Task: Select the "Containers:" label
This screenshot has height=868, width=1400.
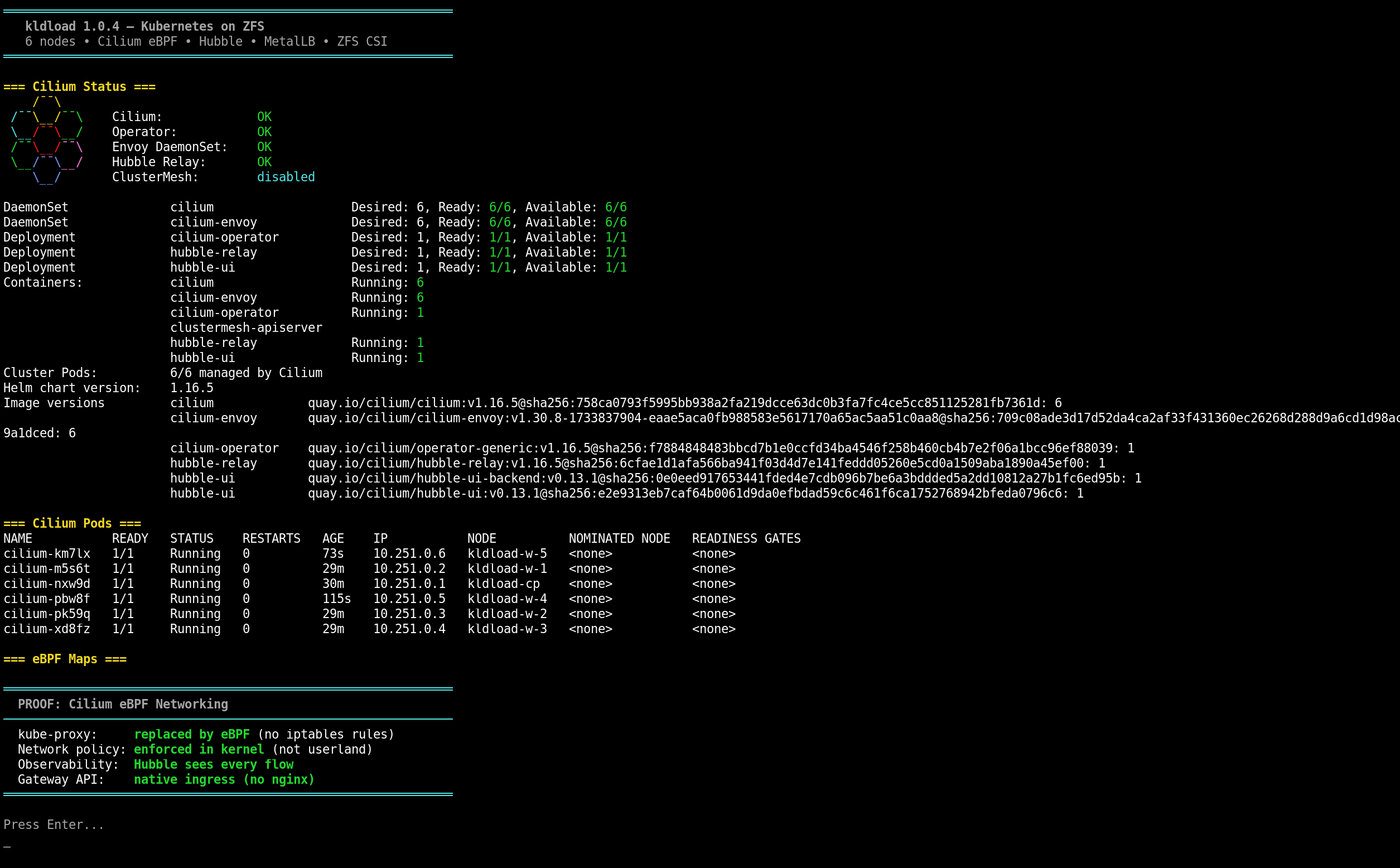Action: [x=43, y=282]
